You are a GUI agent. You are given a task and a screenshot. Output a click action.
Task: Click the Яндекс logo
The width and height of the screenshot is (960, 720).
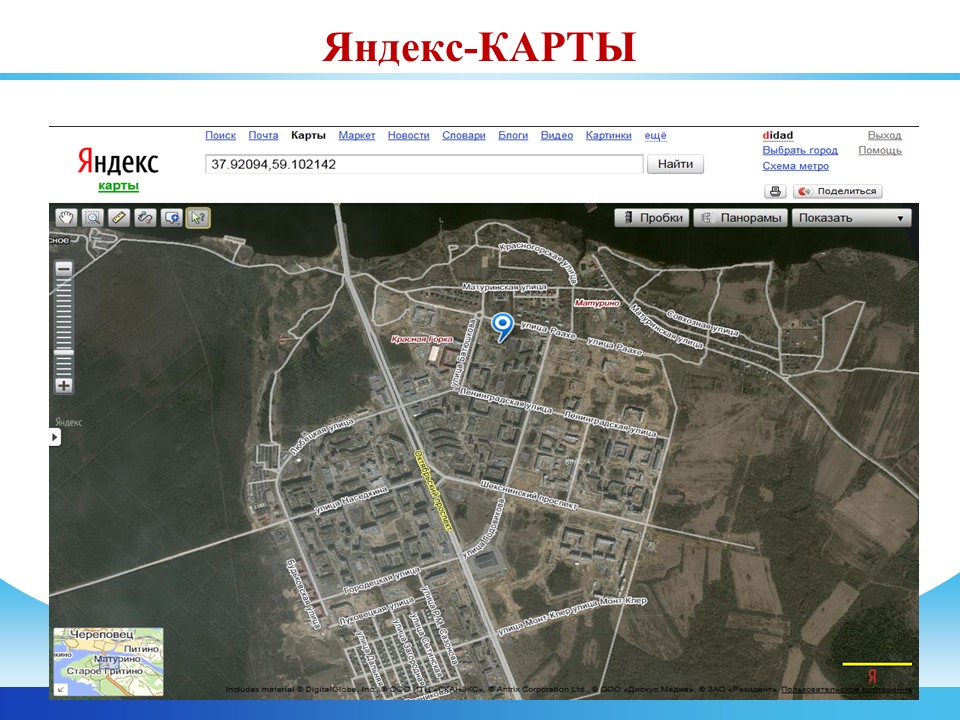click(x=118, y=161)
